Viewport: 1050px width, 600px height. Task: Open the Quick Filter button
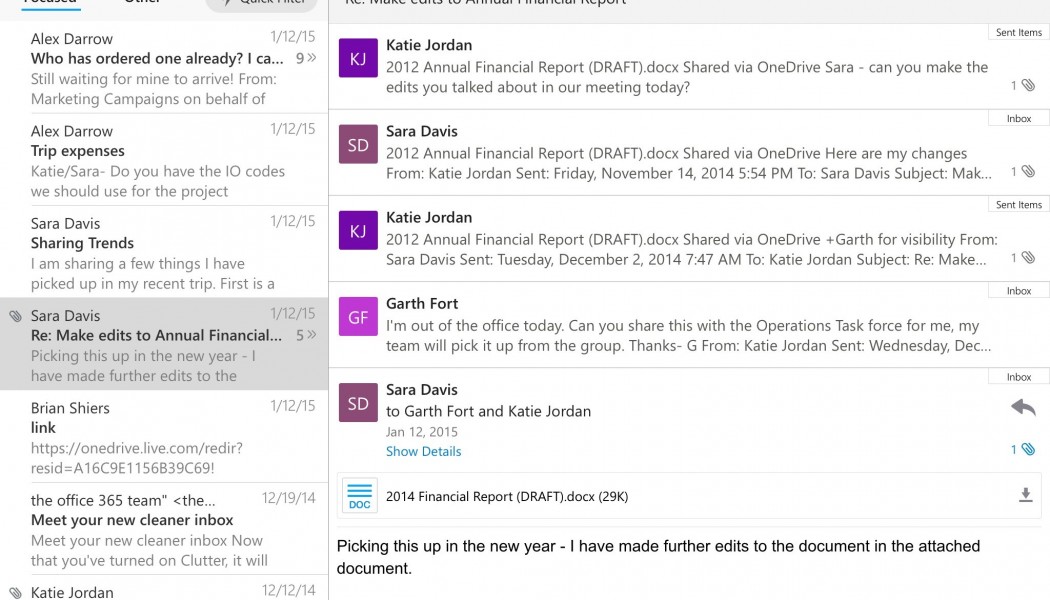click(259, 3)
